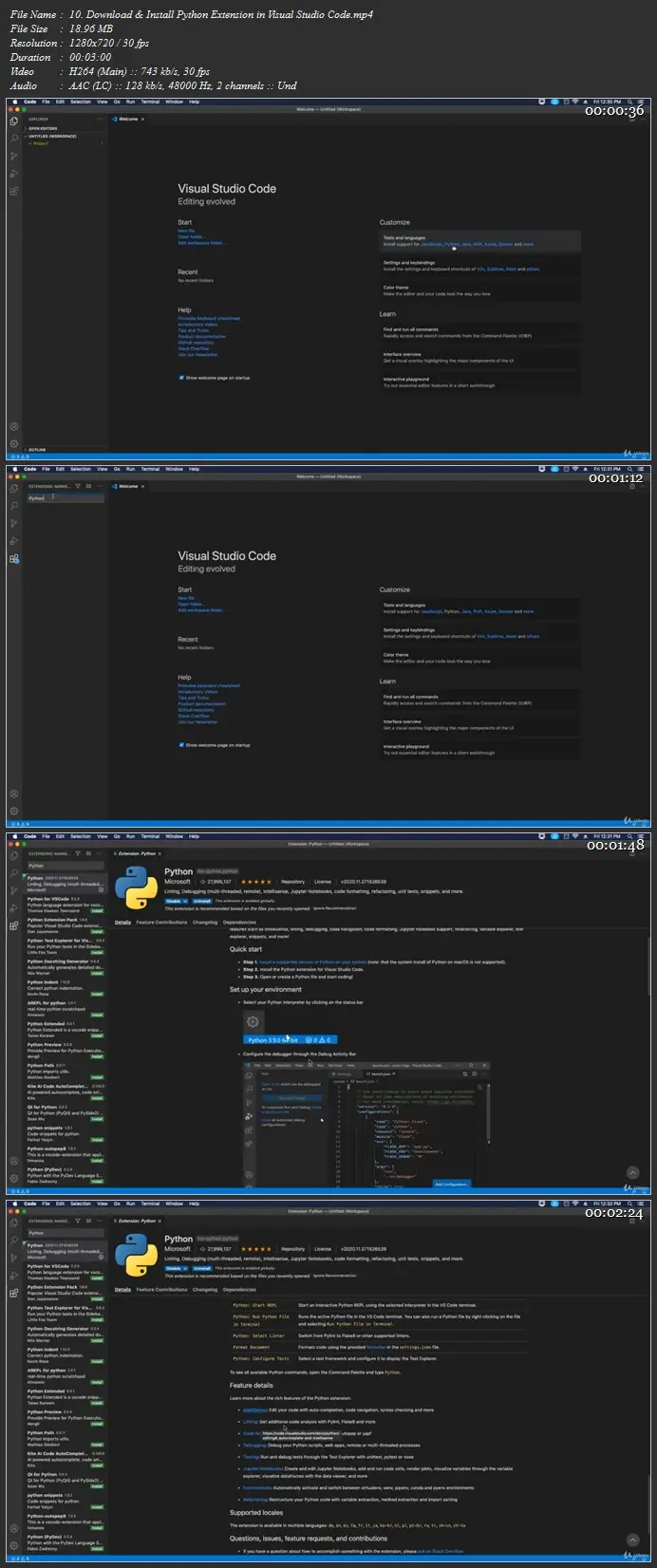This screenshot has width=657, height=1568.
Task: Select the Changelog tab in the 00:01:48 frame
Action: tap(205, 922)
